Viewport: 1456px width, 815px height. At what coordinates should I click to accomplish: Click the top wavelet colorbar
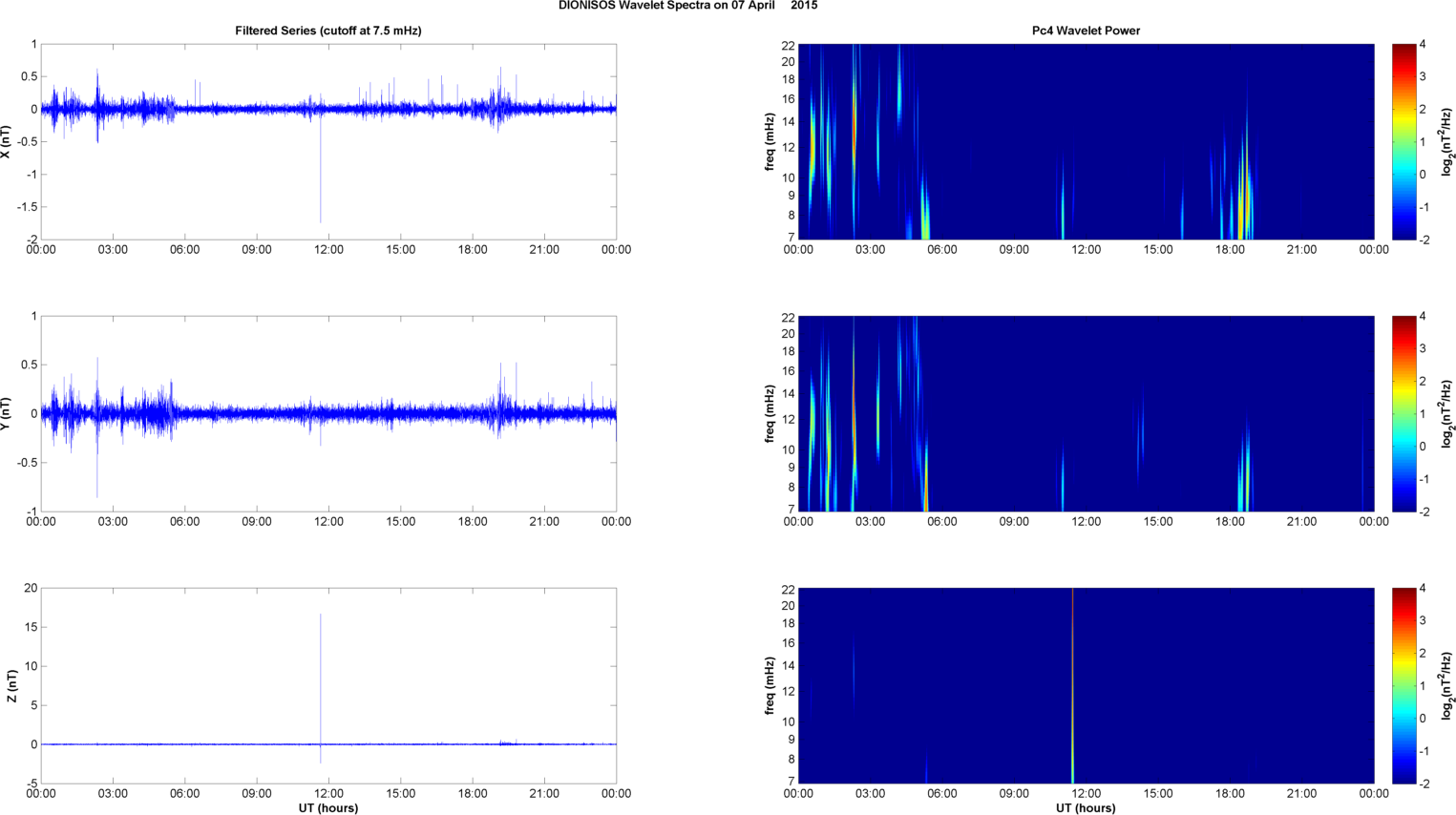[x=1403, y=141]
